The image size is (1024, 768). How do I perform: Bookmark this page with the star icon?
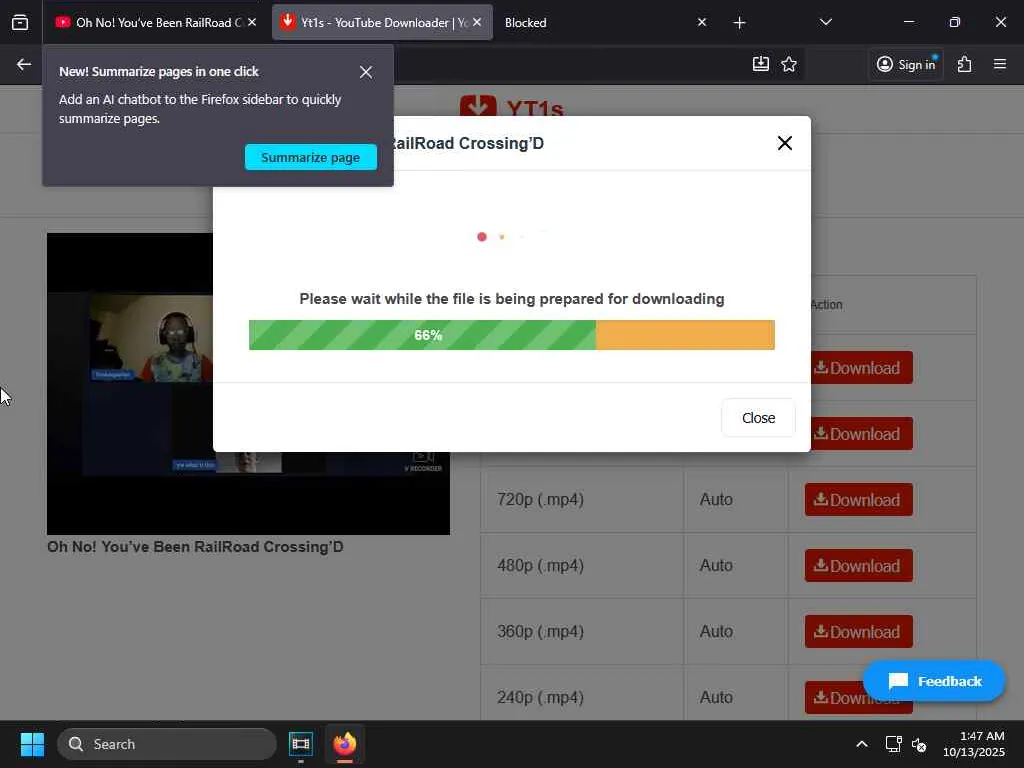pos(789,64)
